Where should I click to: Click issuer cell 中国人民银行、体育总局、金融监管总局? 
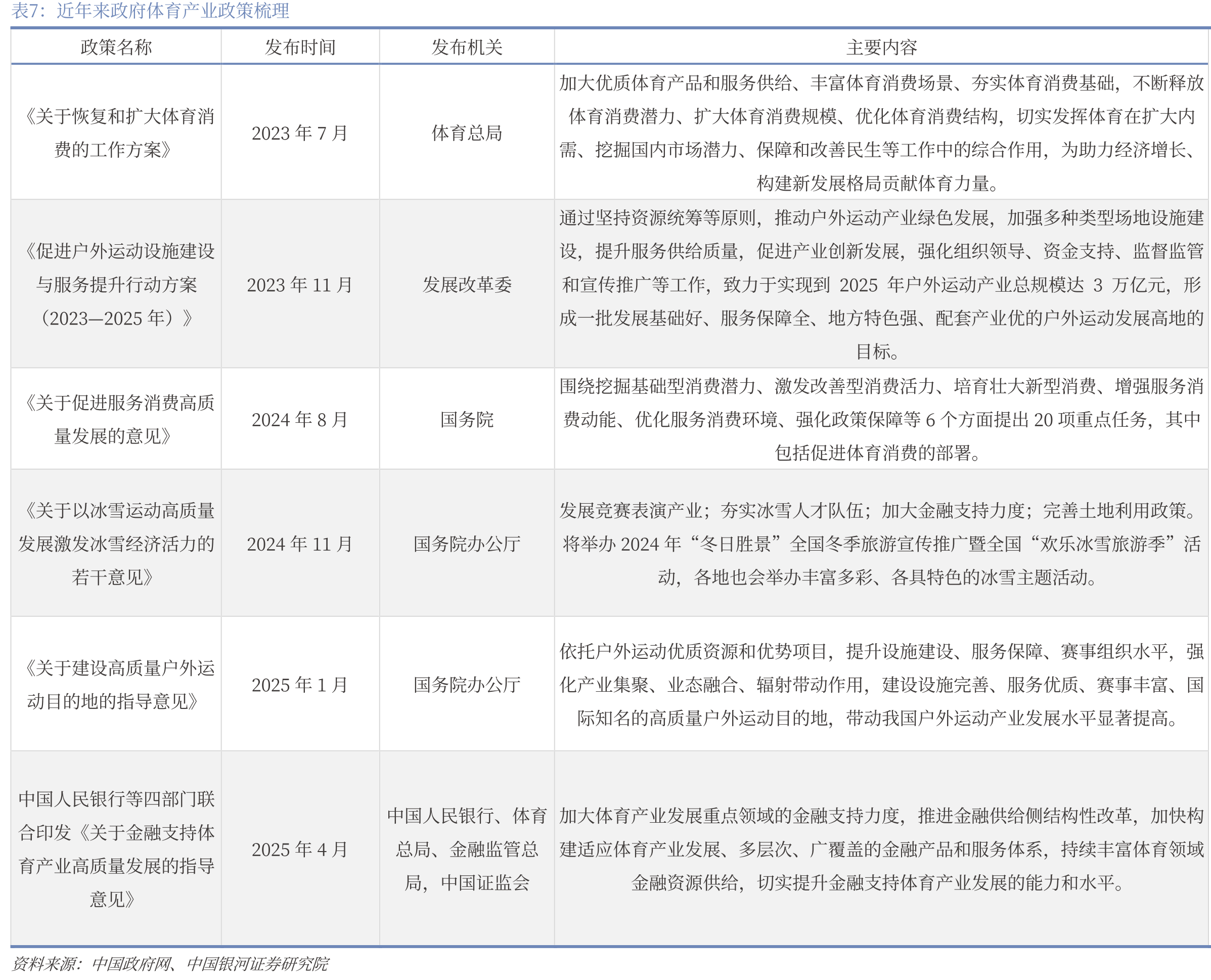(x=467, y=849)
